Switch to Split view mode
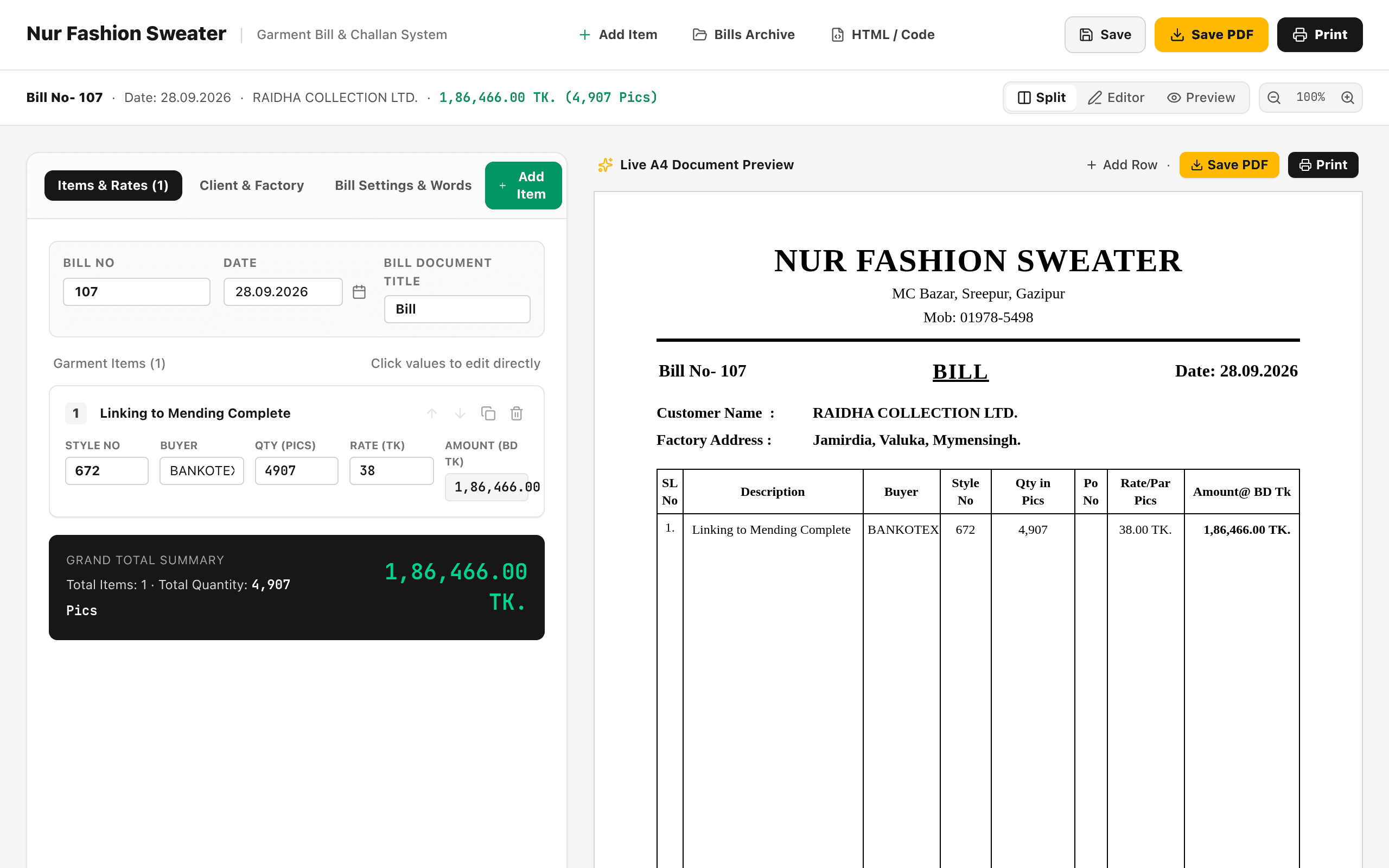Image resolution: width=1389 pixels, height=868 pixels. coord(1041,98)
